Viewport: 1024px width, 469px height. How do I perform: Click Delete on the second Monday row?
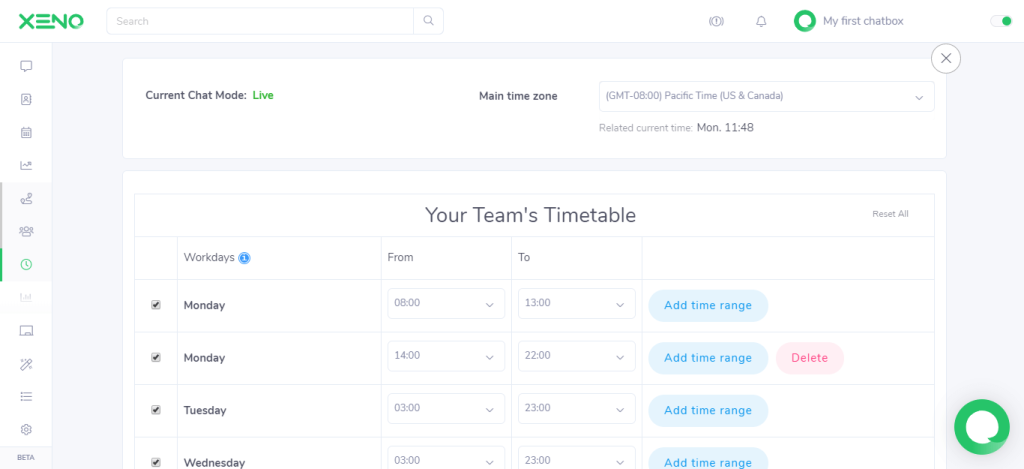point(809,358)
